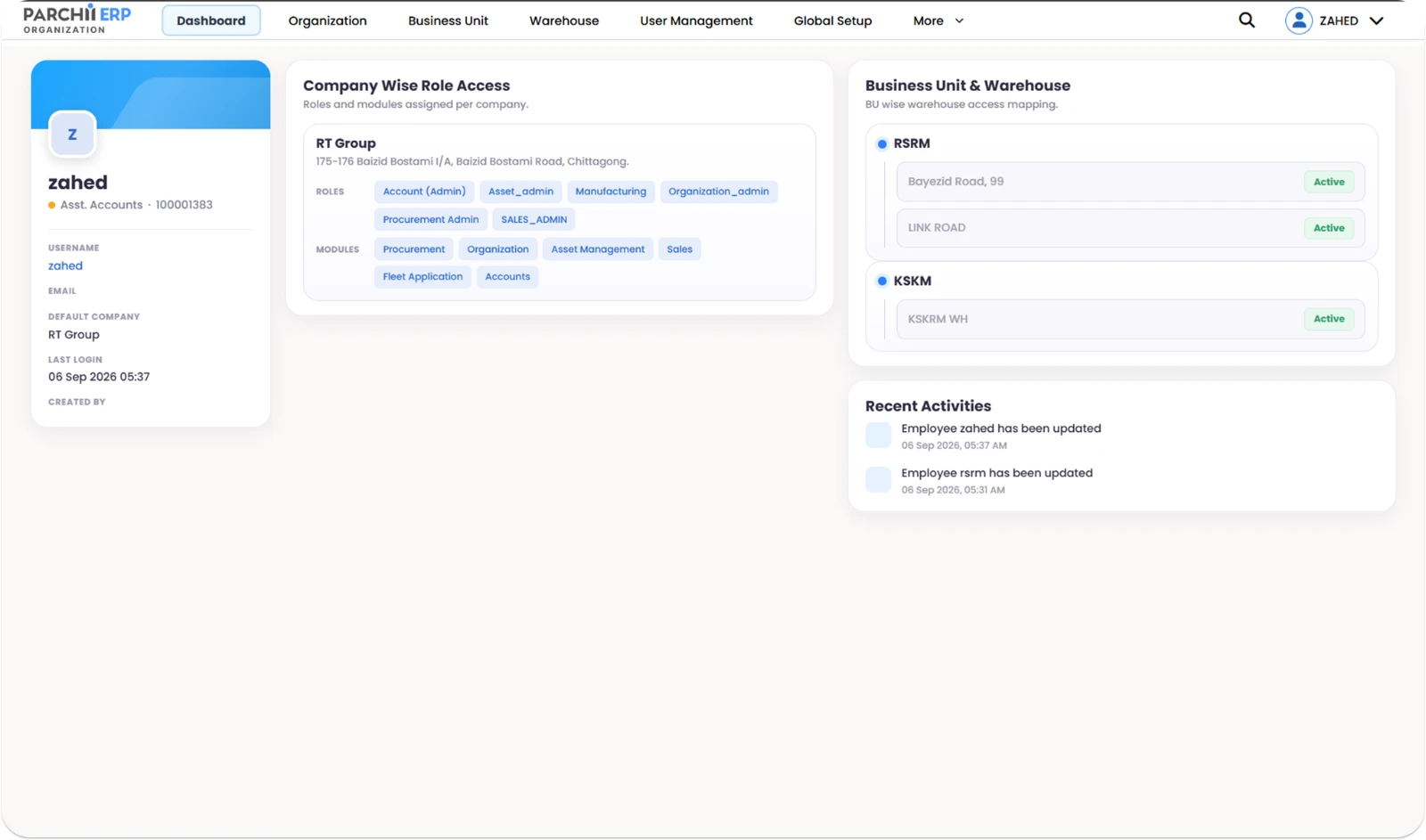The height and width of the screenshot is (840, 1426).
Task: Go to the Dashboard tab
Action: 211,20
